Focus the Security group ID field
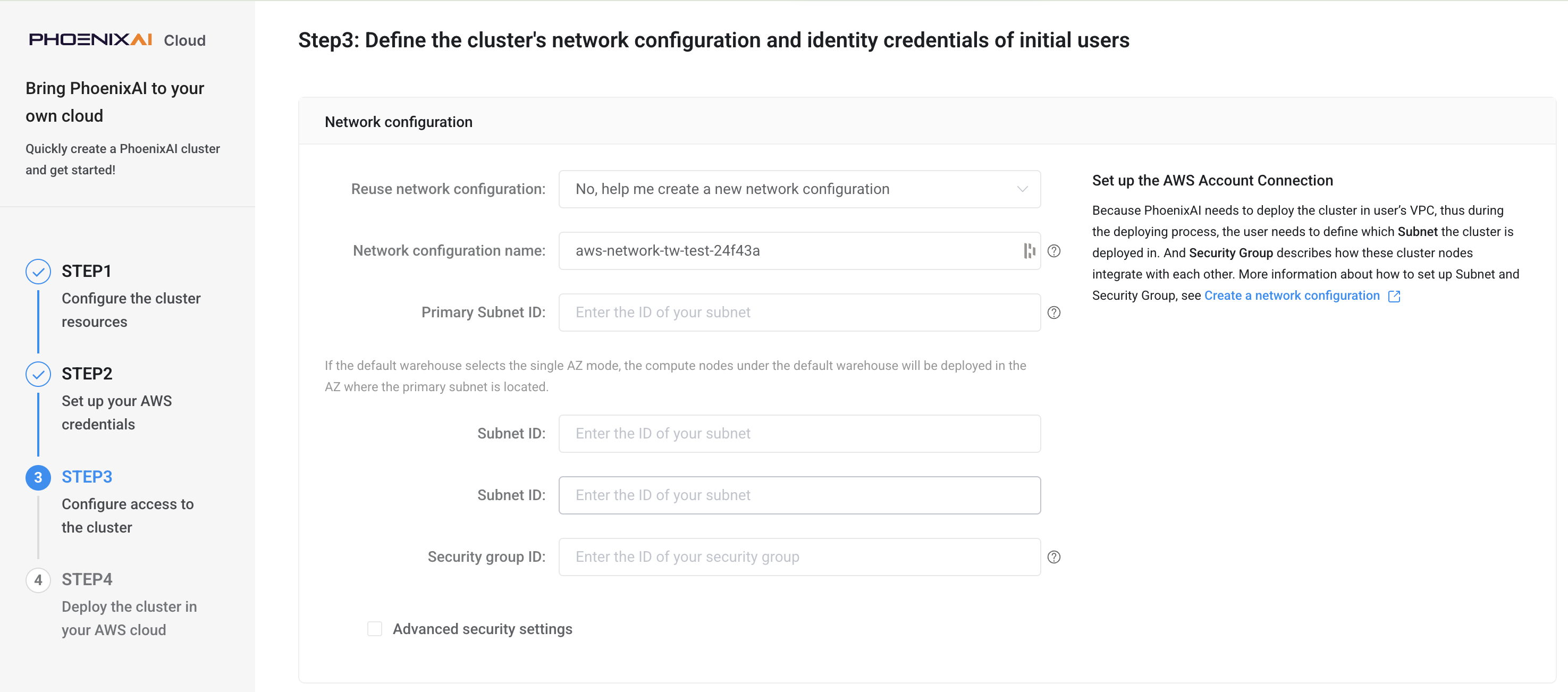 coord(799,557)
